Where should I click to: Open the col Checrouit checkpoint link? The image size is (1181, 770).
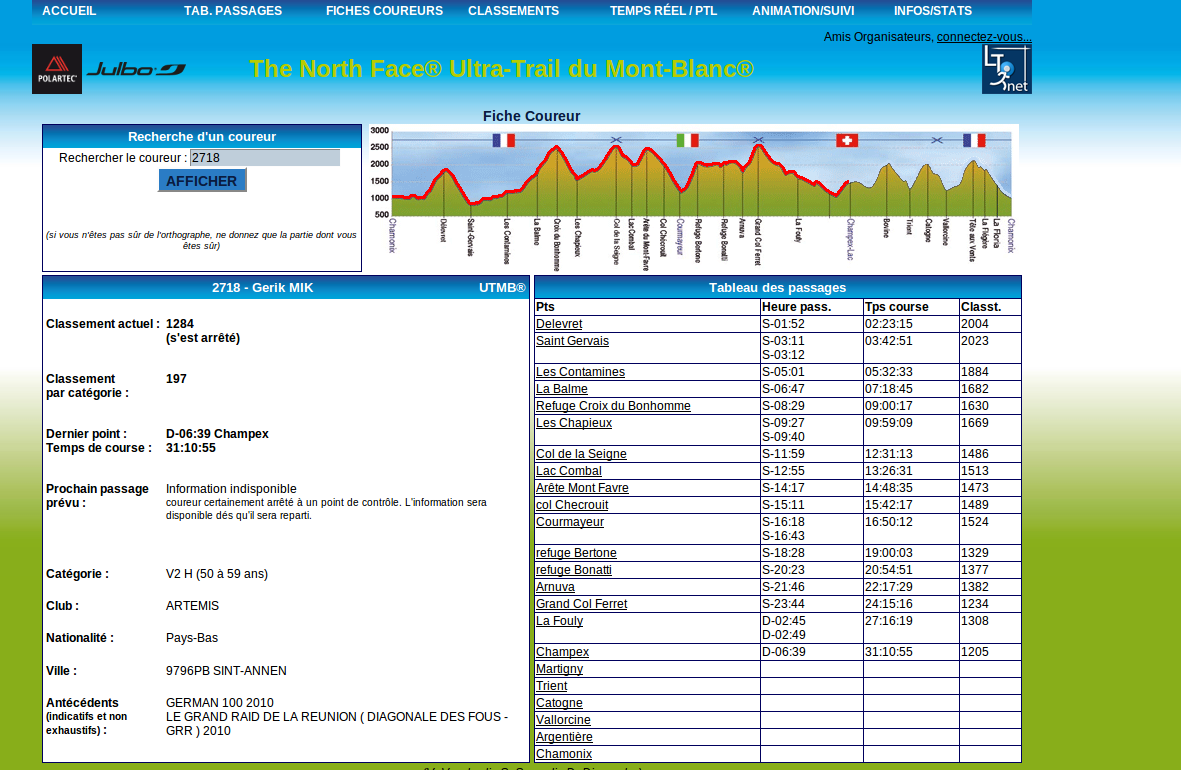(572, 505)
